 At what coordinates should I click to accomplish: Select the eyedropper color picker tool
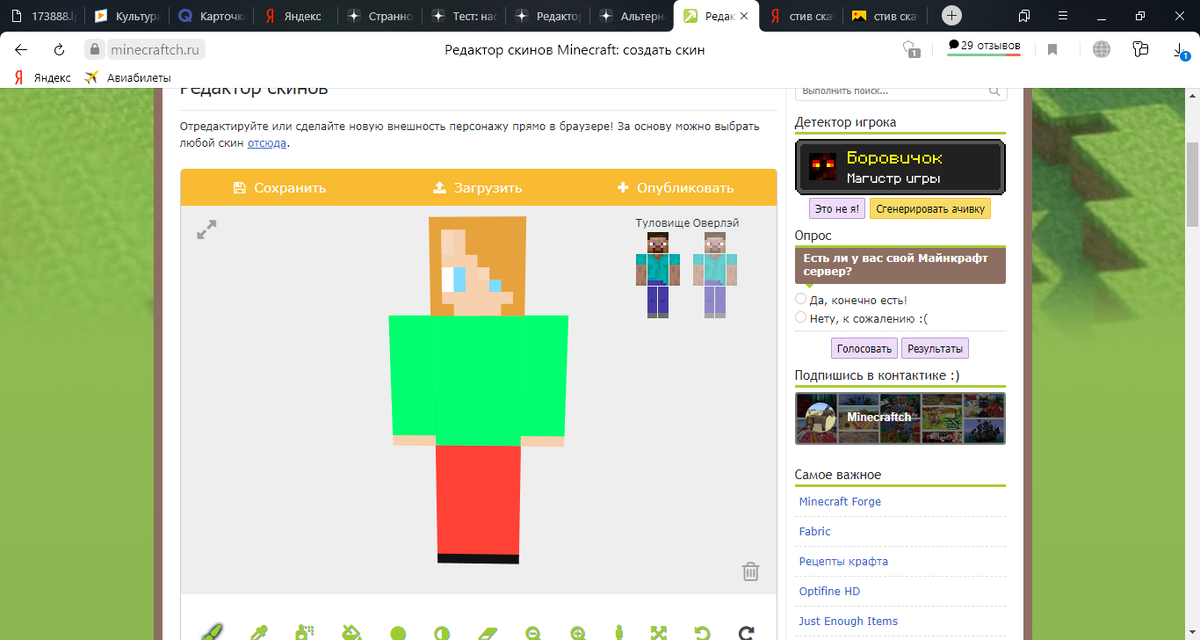point(258,632)
